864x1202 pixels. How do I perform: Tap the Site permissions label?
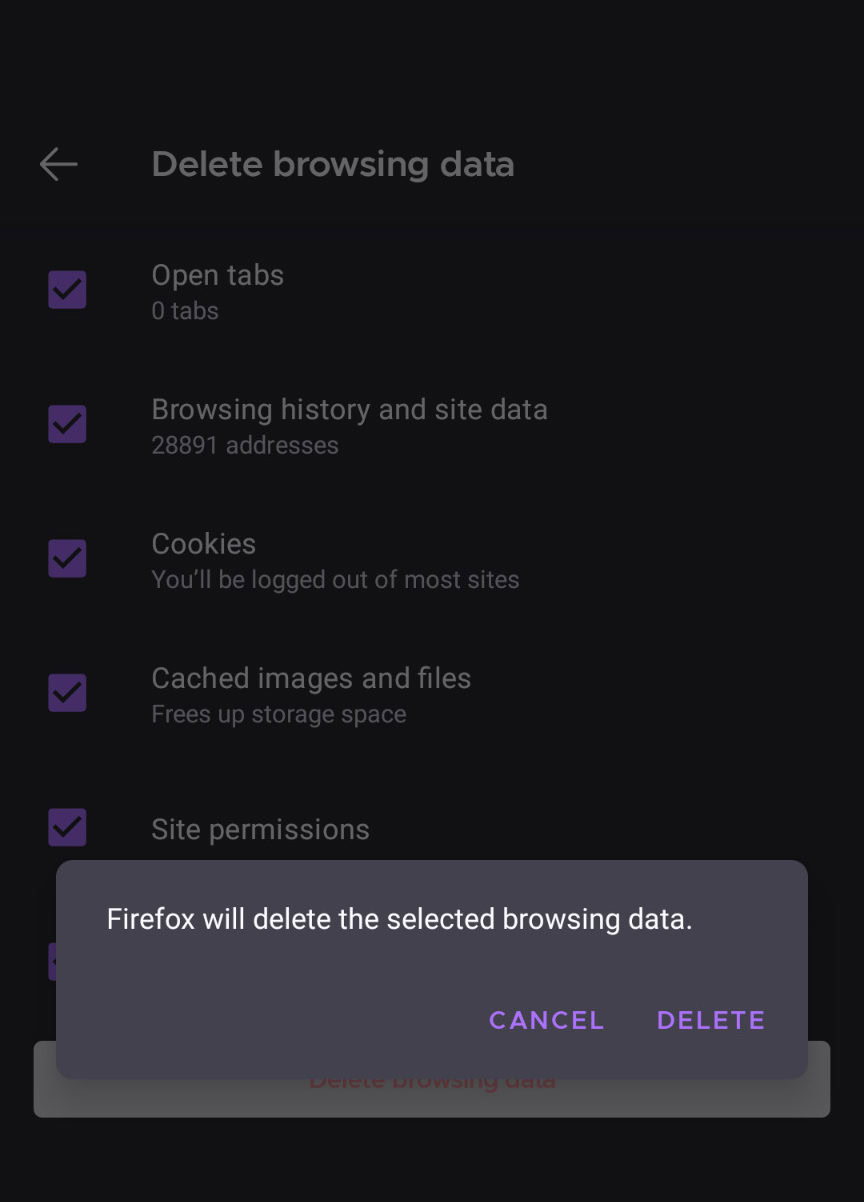tap(260, 829)
